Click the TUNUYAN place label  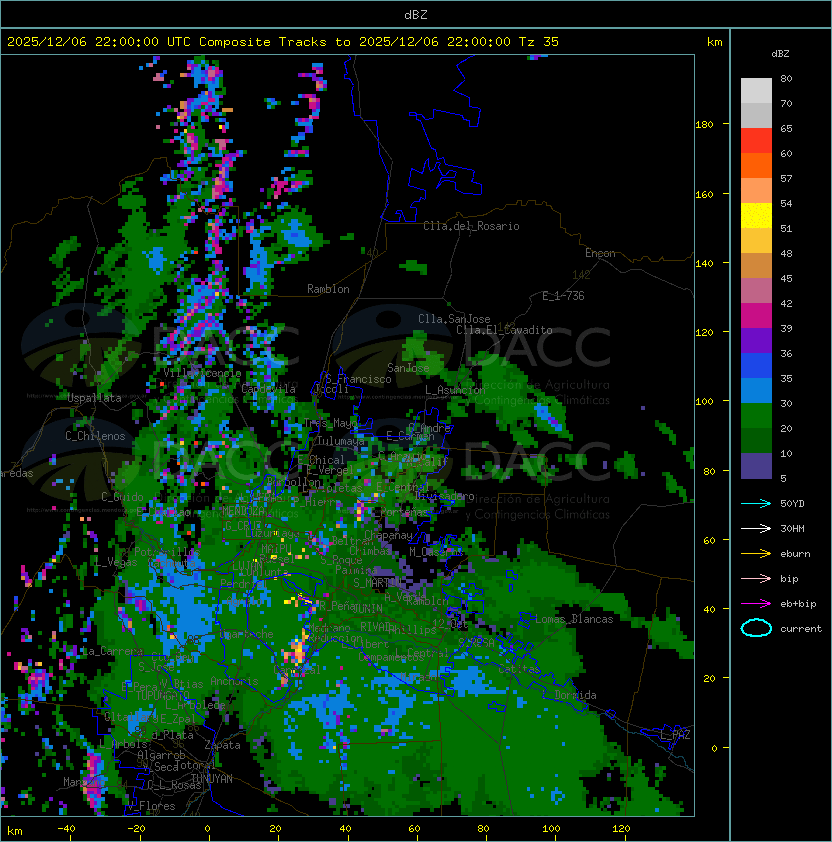coord(212,778)
